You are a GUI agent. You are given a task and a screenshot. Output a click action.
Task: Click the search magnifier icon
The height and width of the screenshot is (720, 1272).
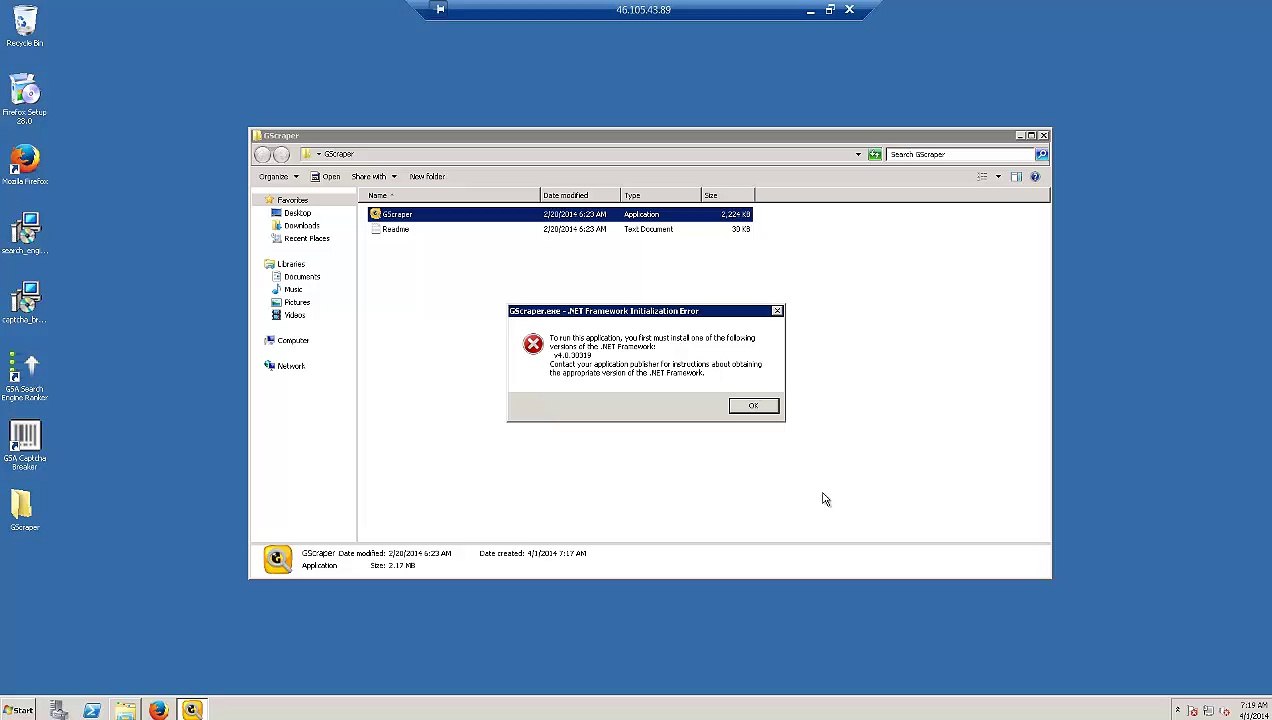1041,154
